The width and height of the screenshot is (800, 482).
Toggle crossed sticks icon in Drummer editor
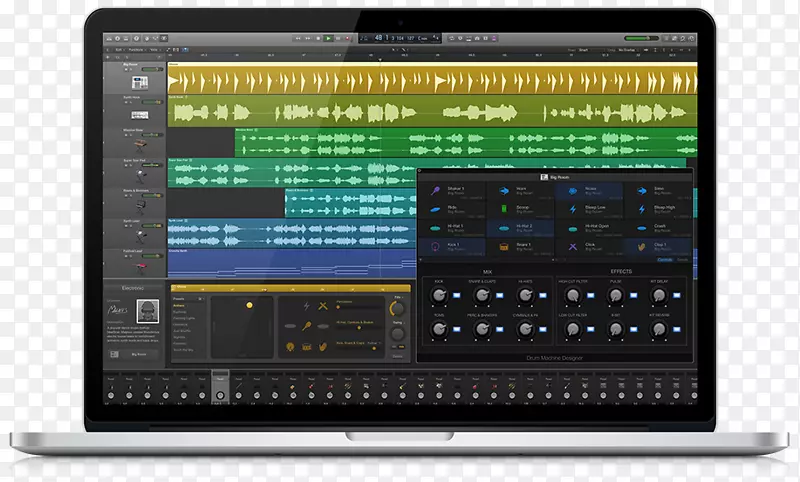pos(323,307)
